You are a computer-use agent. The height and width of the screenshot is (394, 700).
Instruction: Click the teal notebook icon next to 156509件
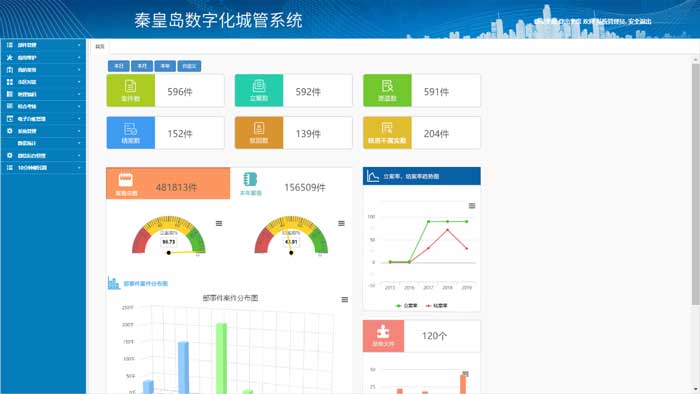click(250, 179)
